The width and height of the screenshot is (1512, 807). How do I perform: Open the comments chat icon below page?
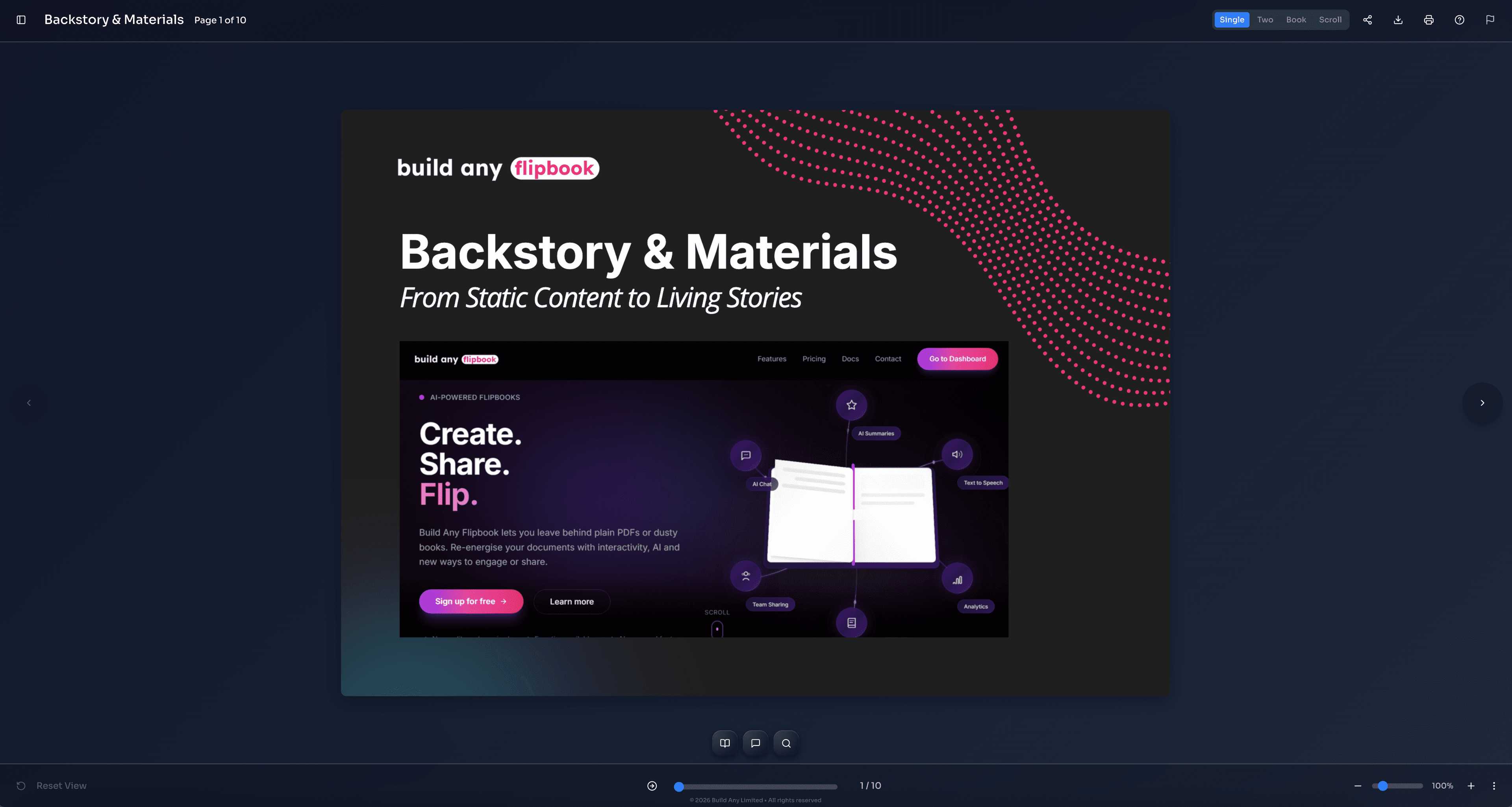click(x=756, y=743)
